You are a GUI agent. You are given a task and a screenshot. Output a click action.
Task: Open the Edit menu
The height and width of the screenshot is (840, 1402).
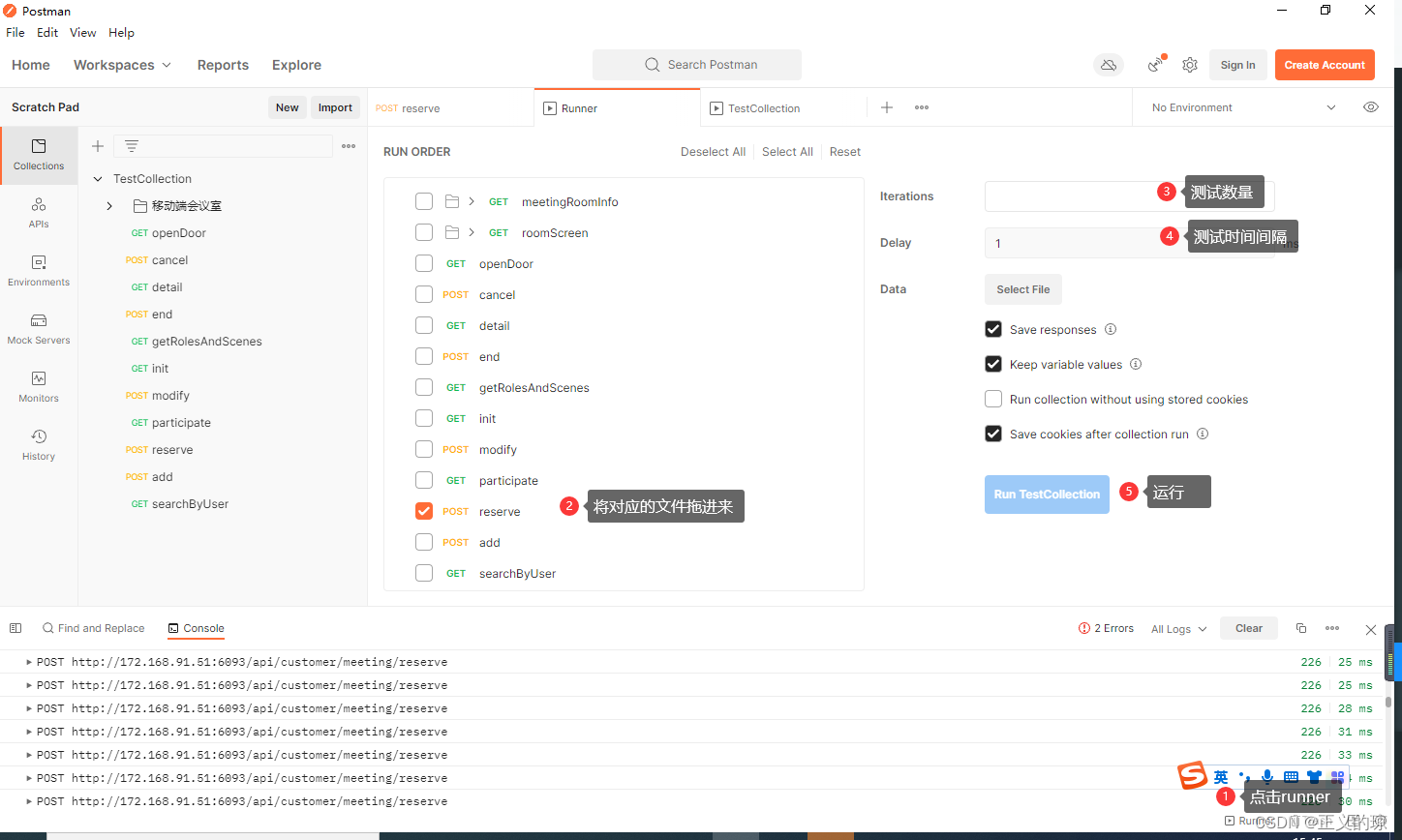[x=47, y=32]
